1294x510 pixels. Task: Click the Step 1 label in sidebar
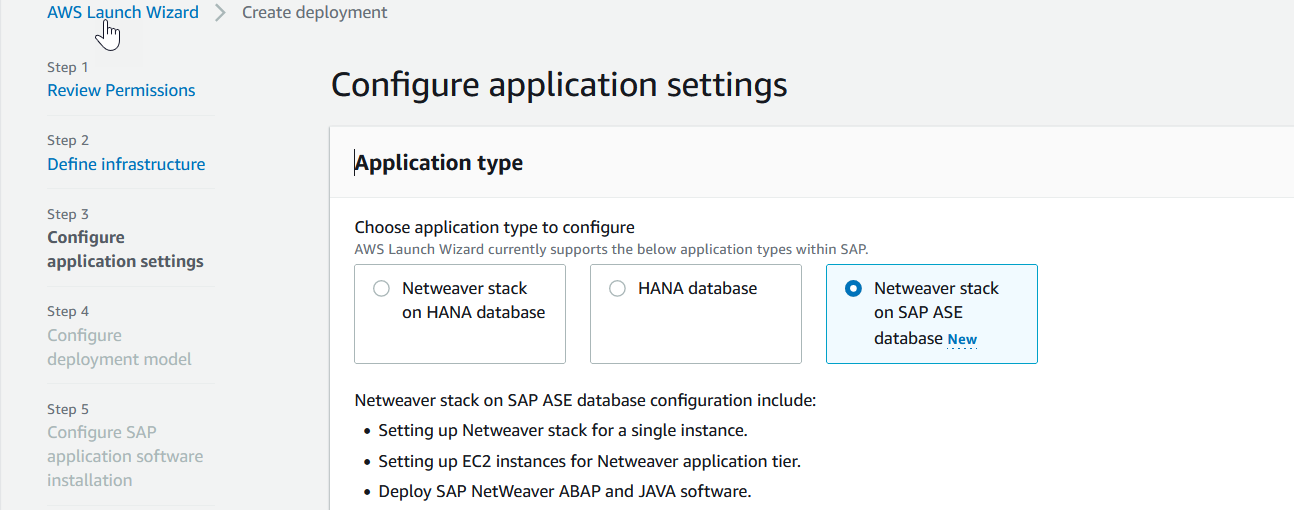pyautogui.click(x=68, y=67)
